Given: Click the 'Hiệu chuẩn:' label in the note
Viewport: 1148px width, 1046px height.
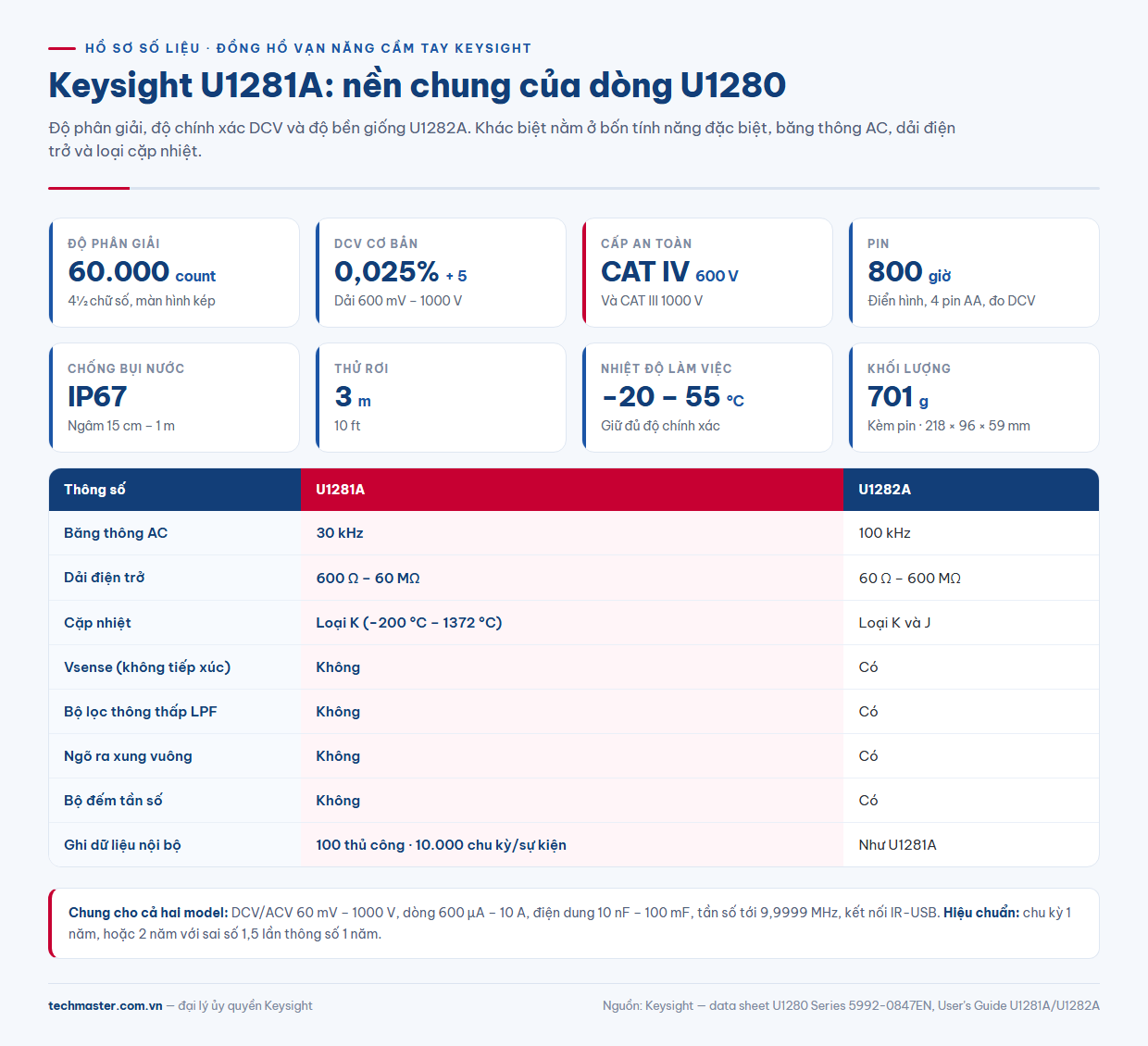Looking at the screenshot, I should [x=981, y=913].
